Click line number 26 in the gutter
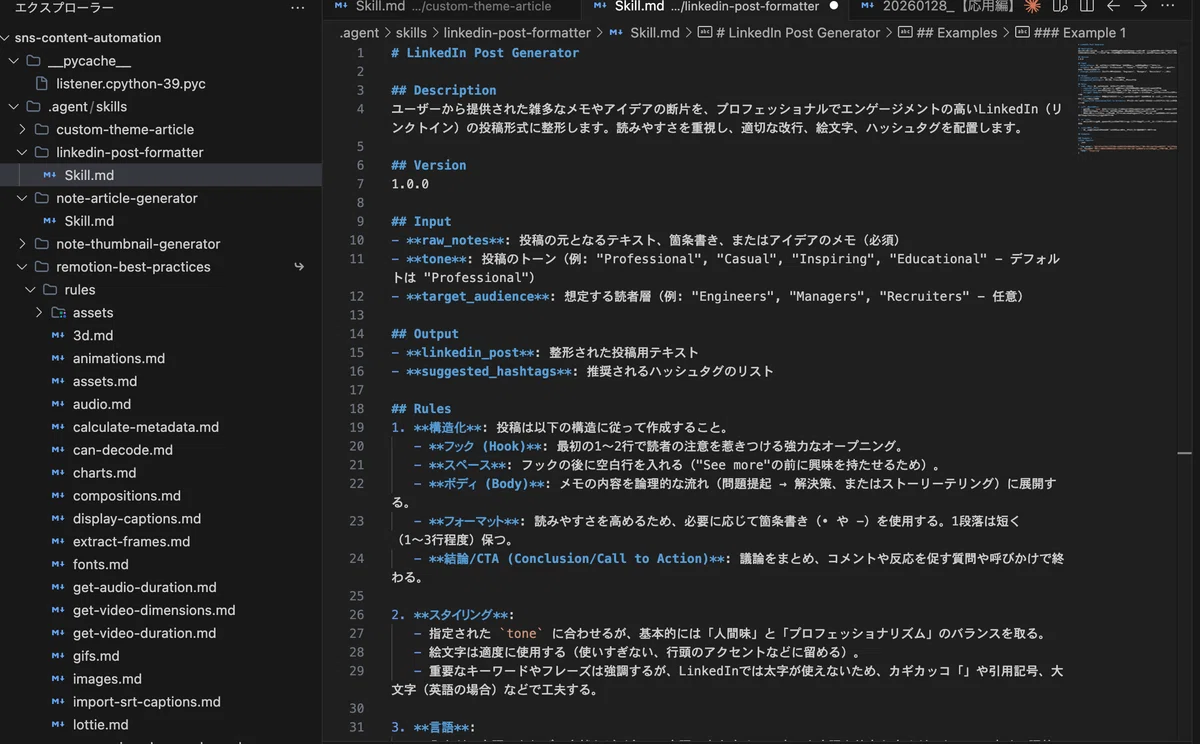The height and width of the screenshot is (744, 1200). click(x=357, y=615)
